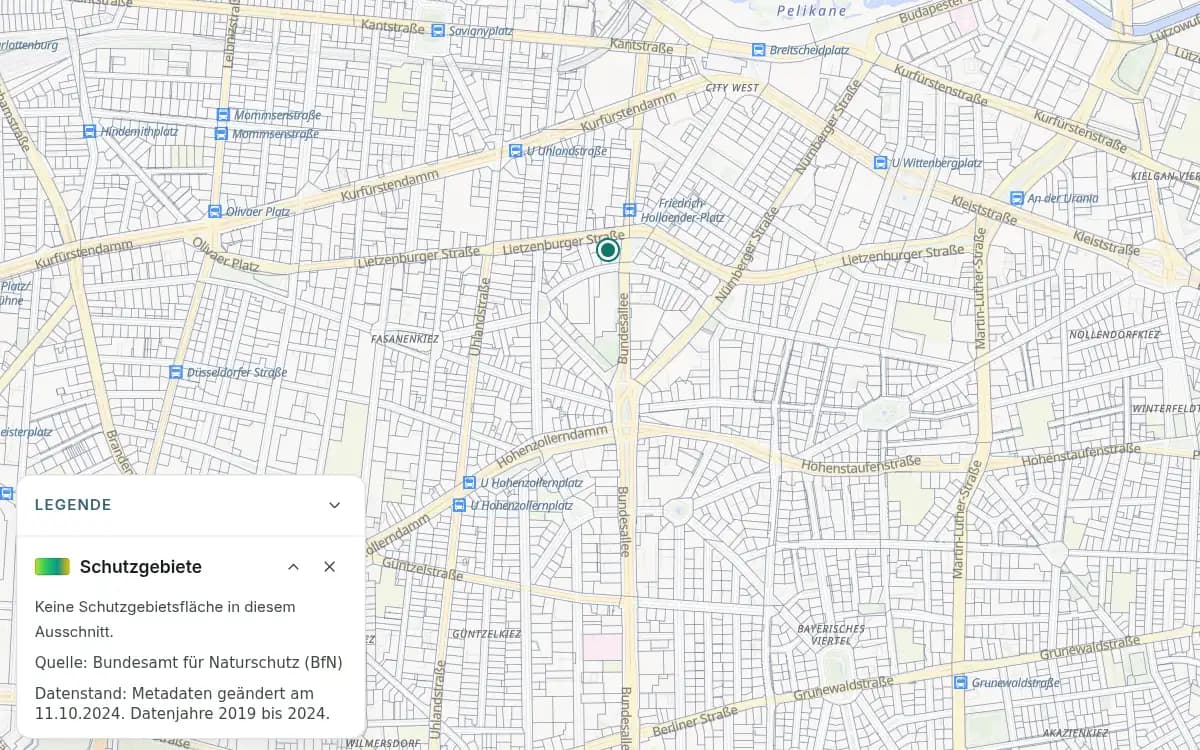The image size is (1200, 750).
Task: Click the CITY WEST district label
Action: [732, 88]
